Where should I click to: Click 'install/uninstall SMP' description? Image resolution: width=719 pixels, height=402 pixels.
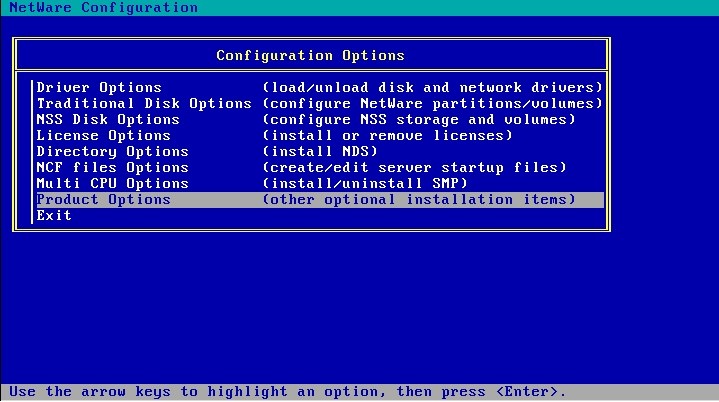365,184
